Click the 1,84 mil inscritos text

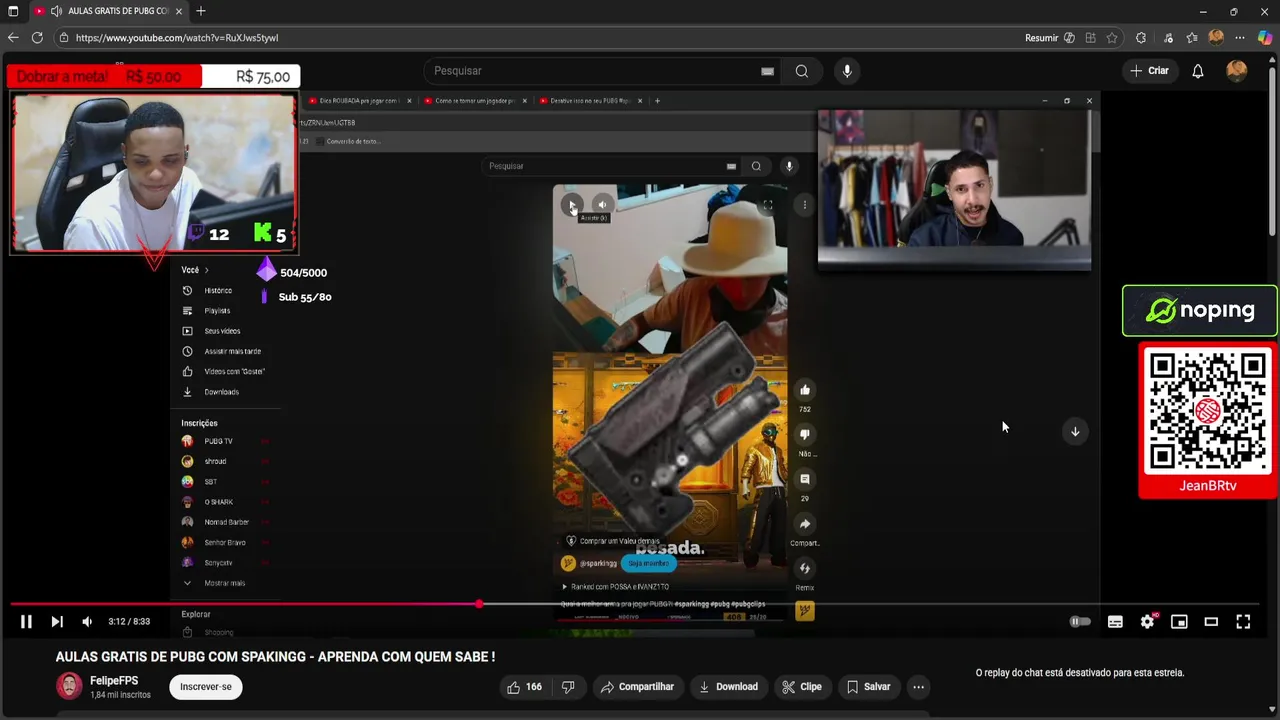point(120,694)
